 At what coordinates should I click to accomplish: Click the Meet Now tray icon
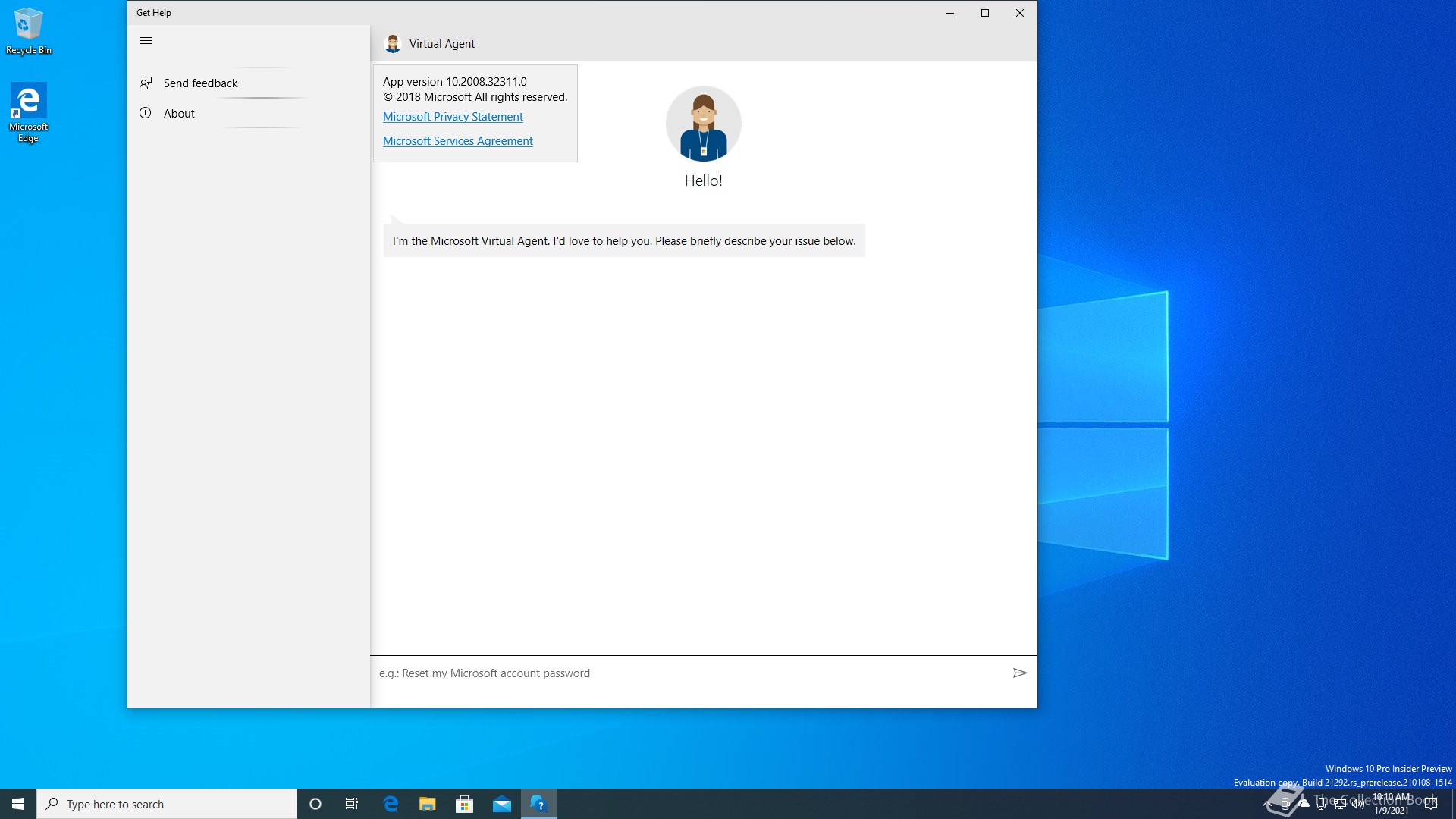point(1285,804)
